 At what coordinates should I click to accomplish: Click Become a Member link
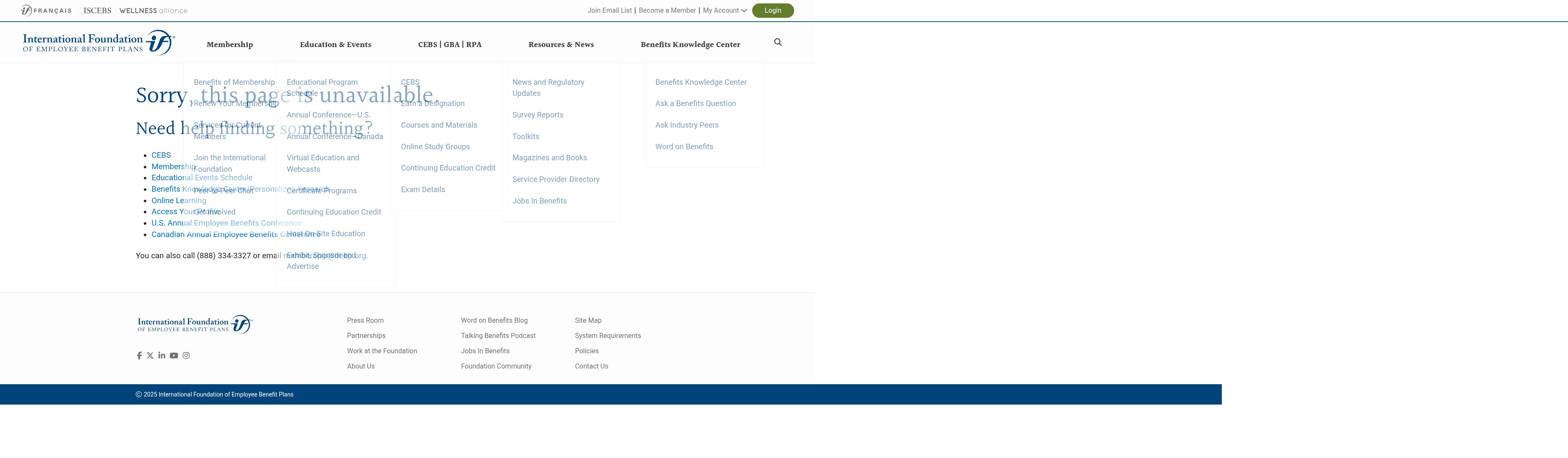[x=667, y=10]
